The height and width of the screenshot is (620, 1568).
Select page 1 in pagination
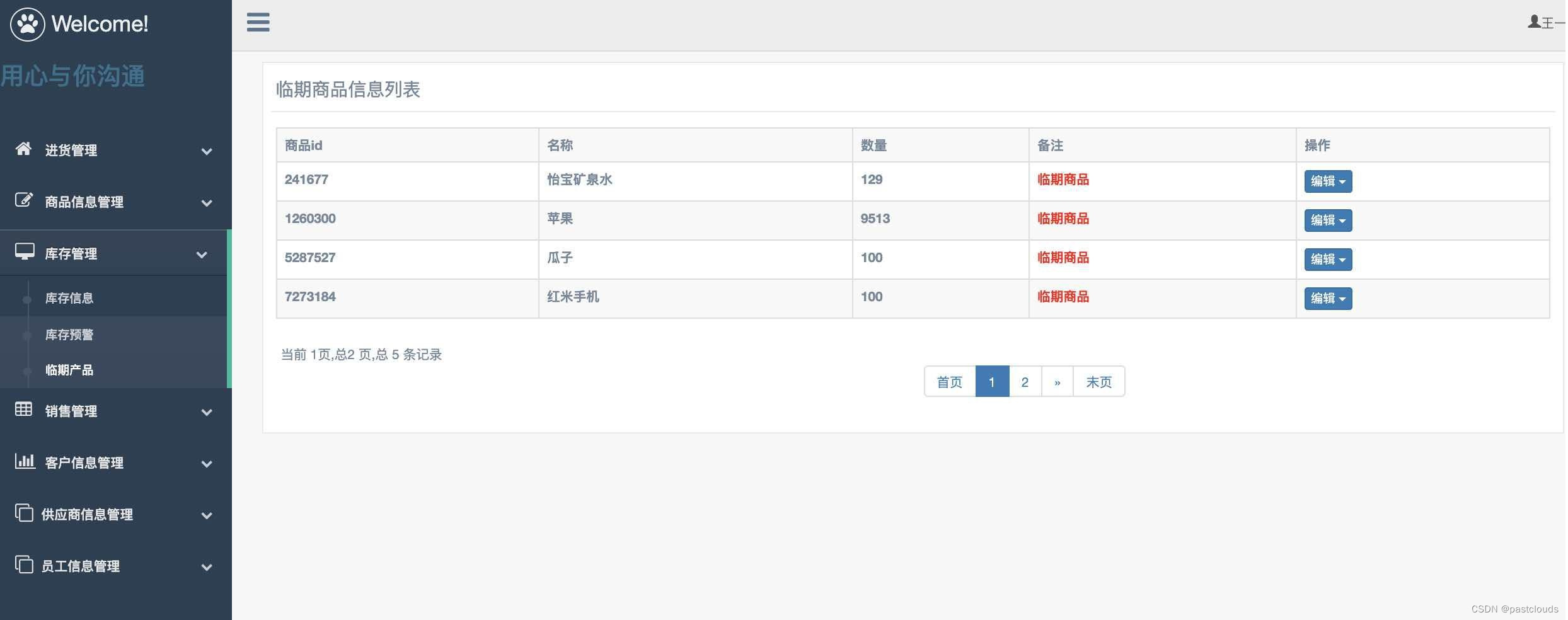tap(992, 381)
